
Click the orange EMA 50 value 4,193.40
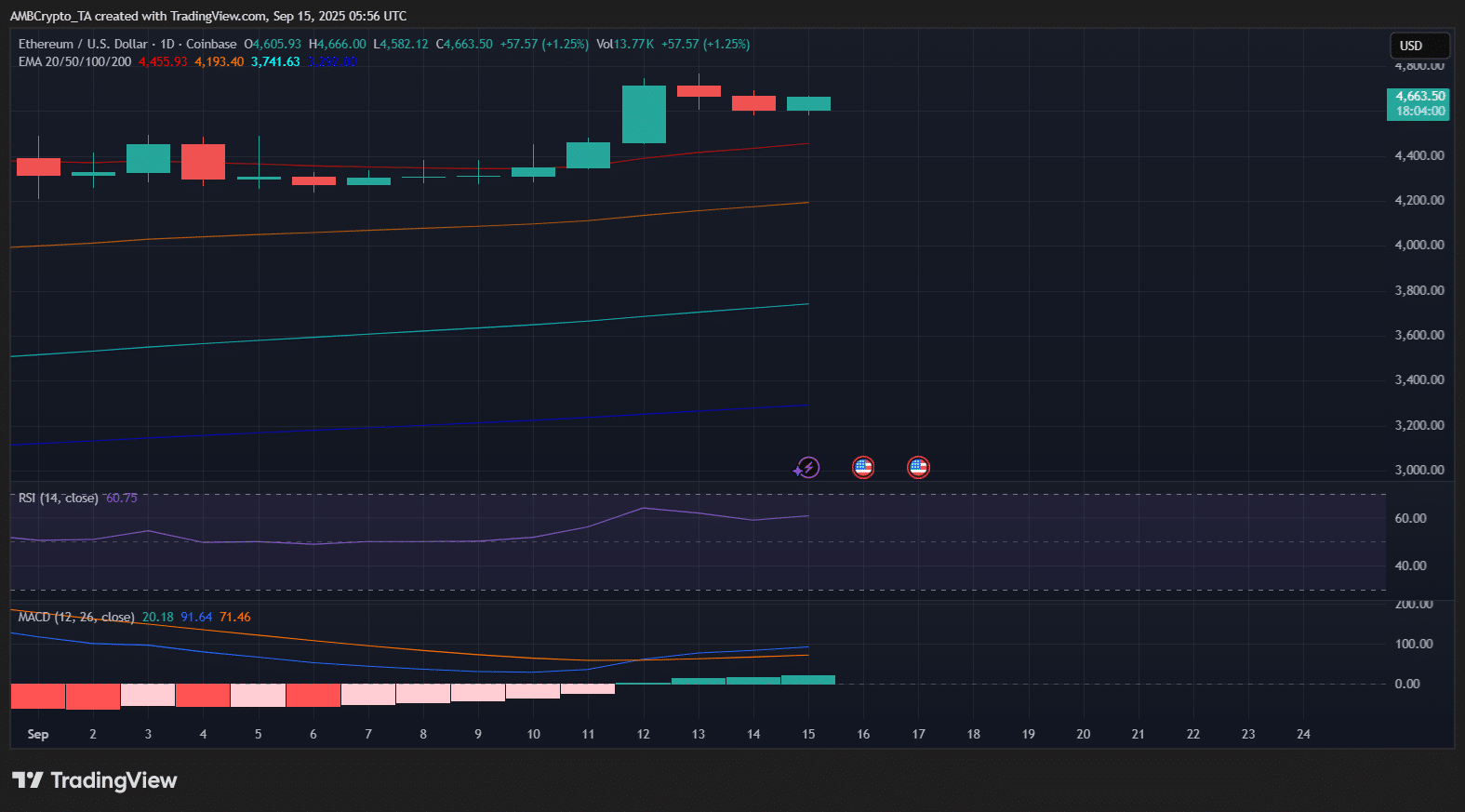(220, 61)
